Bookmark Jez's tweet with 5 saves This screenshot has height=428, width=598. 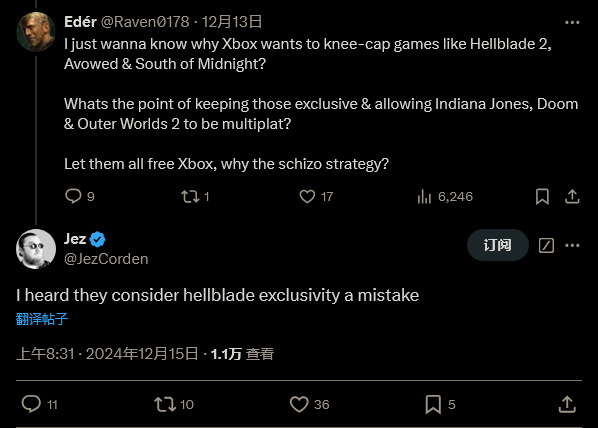[x=433, y=404]
